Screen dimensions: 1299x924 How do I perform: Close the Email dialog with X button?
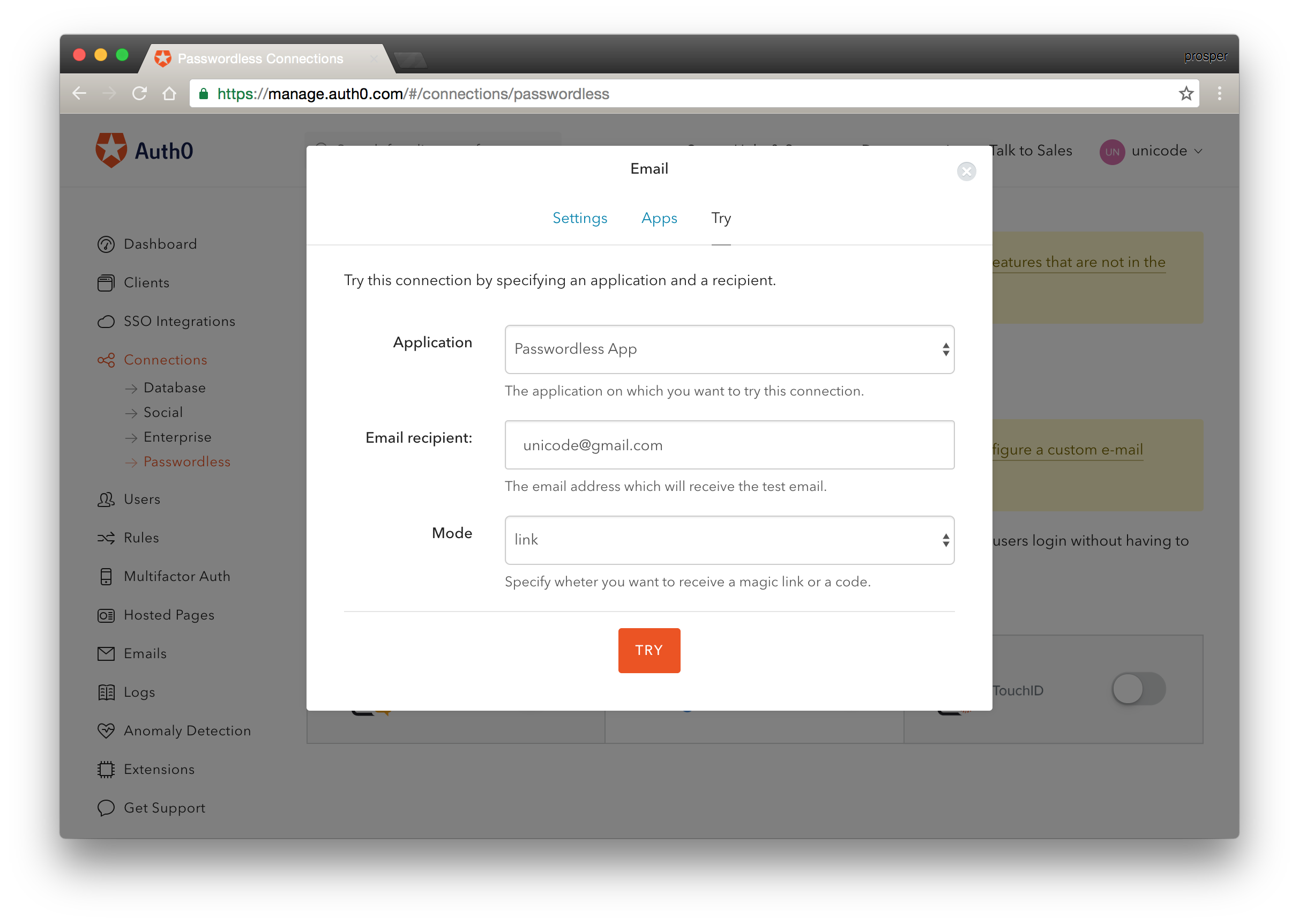pos(966,172)
